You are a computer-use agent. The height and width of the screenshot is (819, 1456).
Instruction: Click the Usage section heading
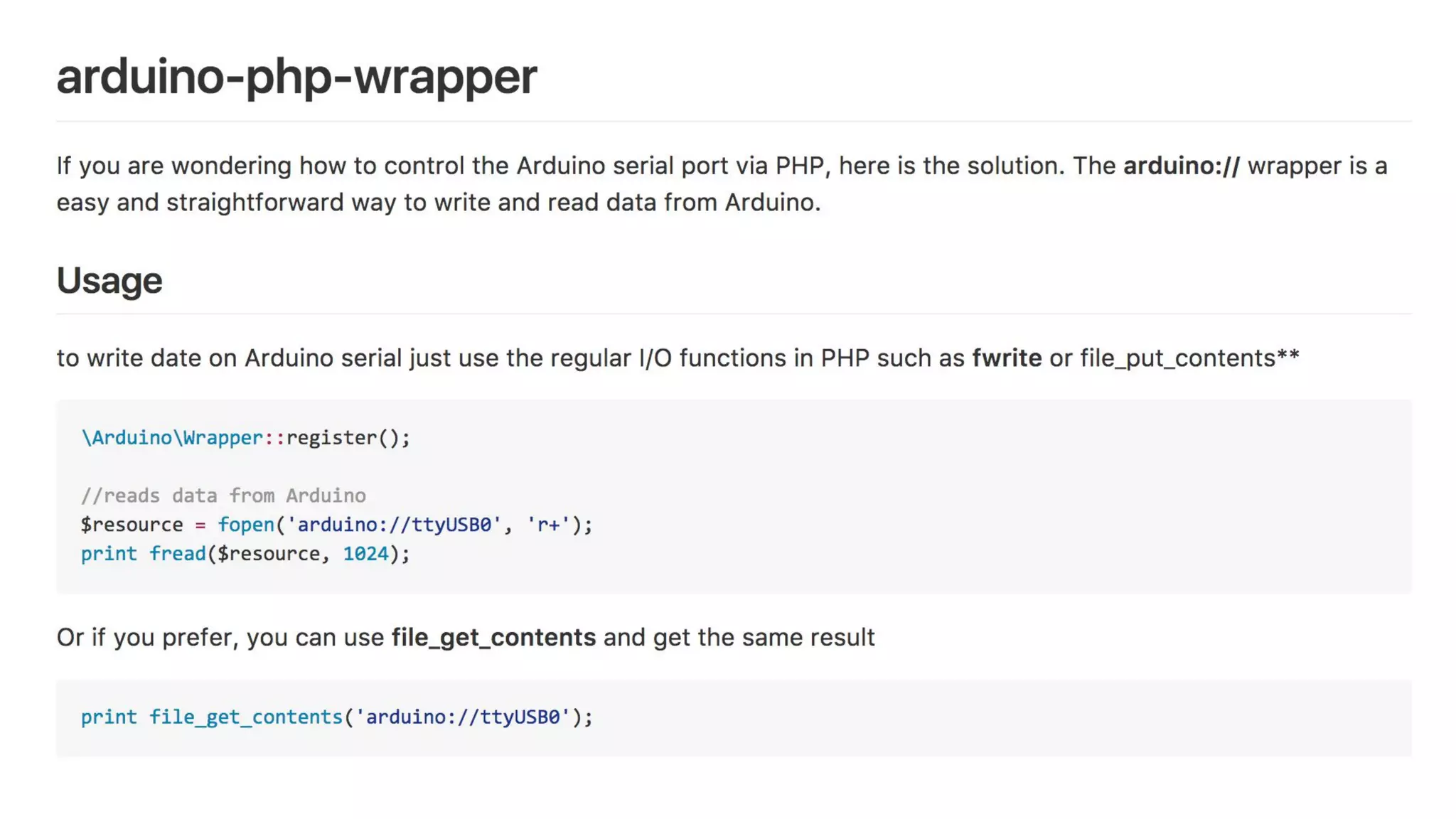pyautogui.click(x=109, y=281)
